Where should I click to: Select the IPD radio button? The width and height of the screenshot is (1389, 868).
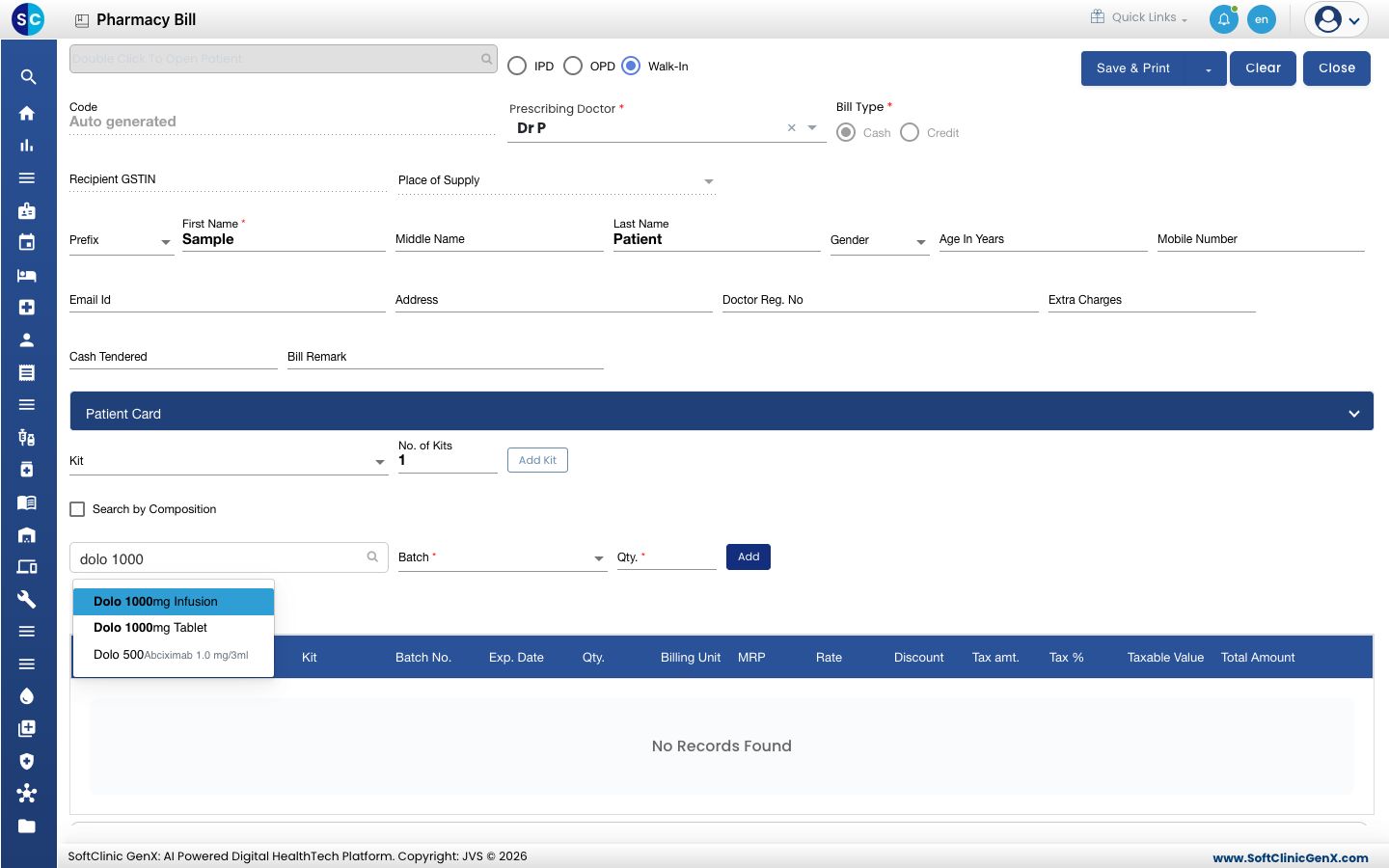pos(517,66)
